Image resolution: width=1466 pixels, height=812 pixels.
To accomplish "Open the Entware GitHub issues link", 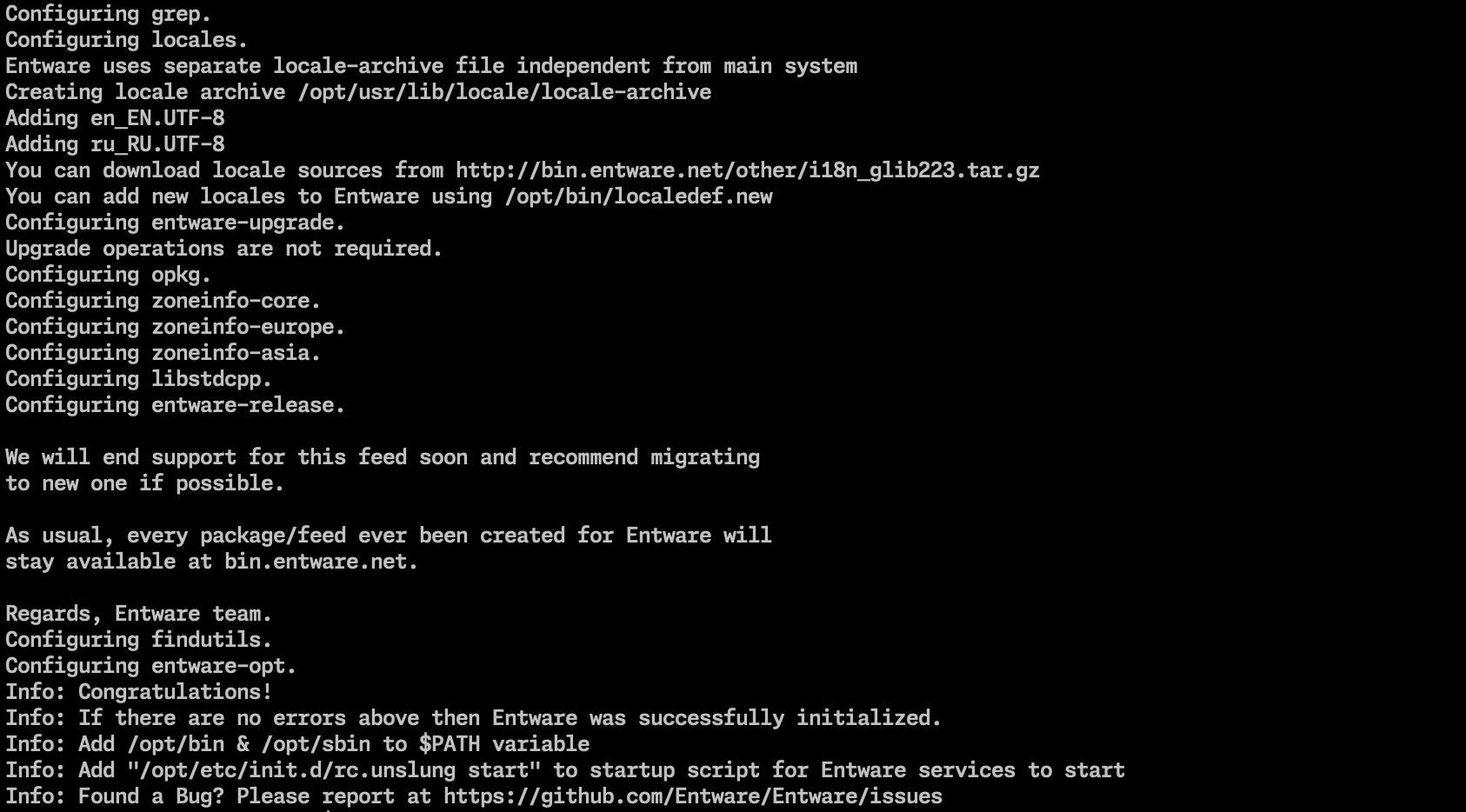I will tap(693, 796).
